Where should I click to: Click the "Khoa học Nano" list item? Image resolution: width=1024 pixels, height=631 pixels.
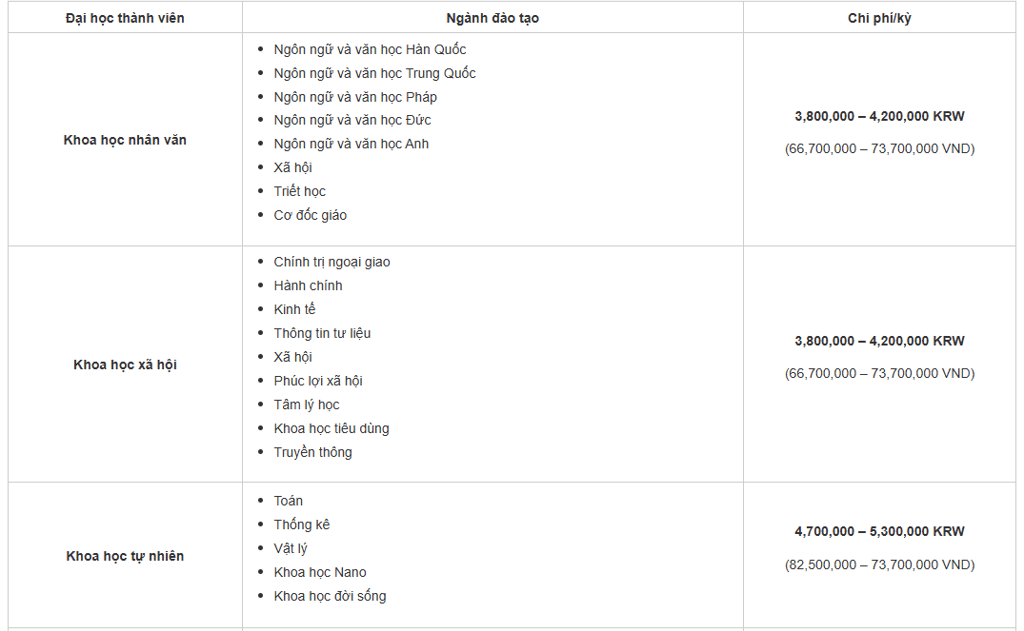[x=320, y=572]
